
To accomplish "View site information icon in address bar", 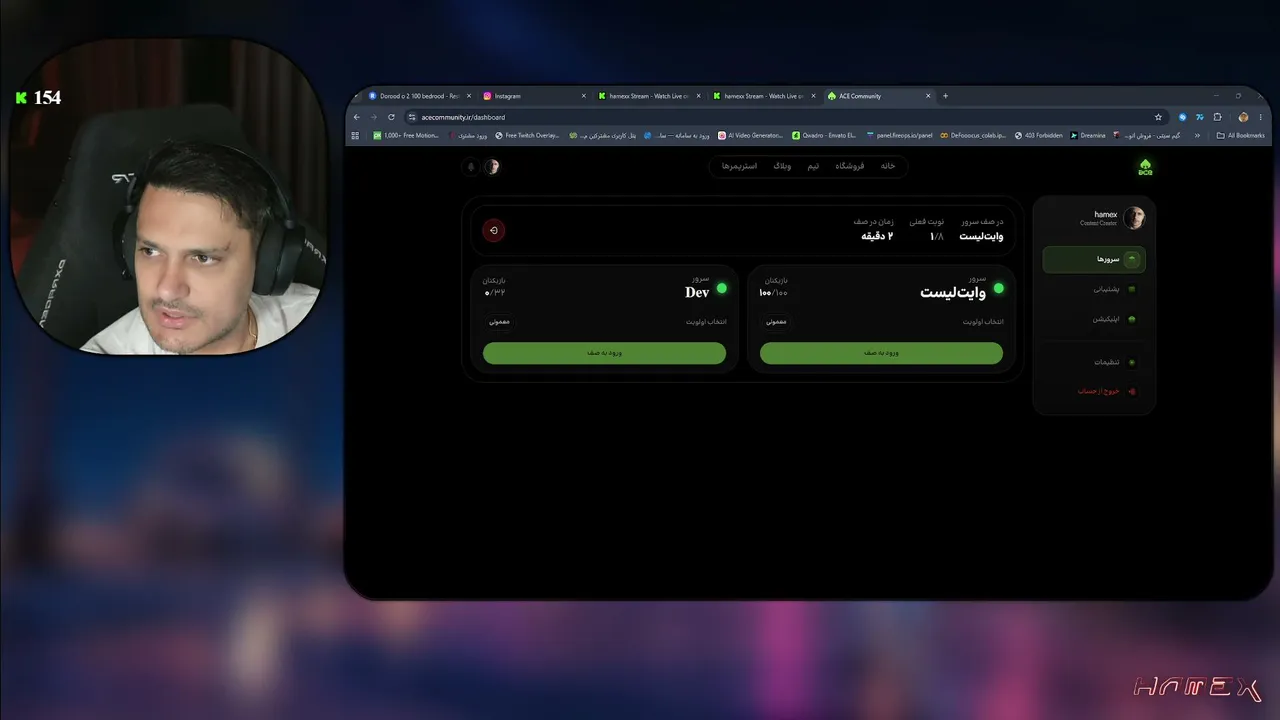I will (x=411, y=117).
